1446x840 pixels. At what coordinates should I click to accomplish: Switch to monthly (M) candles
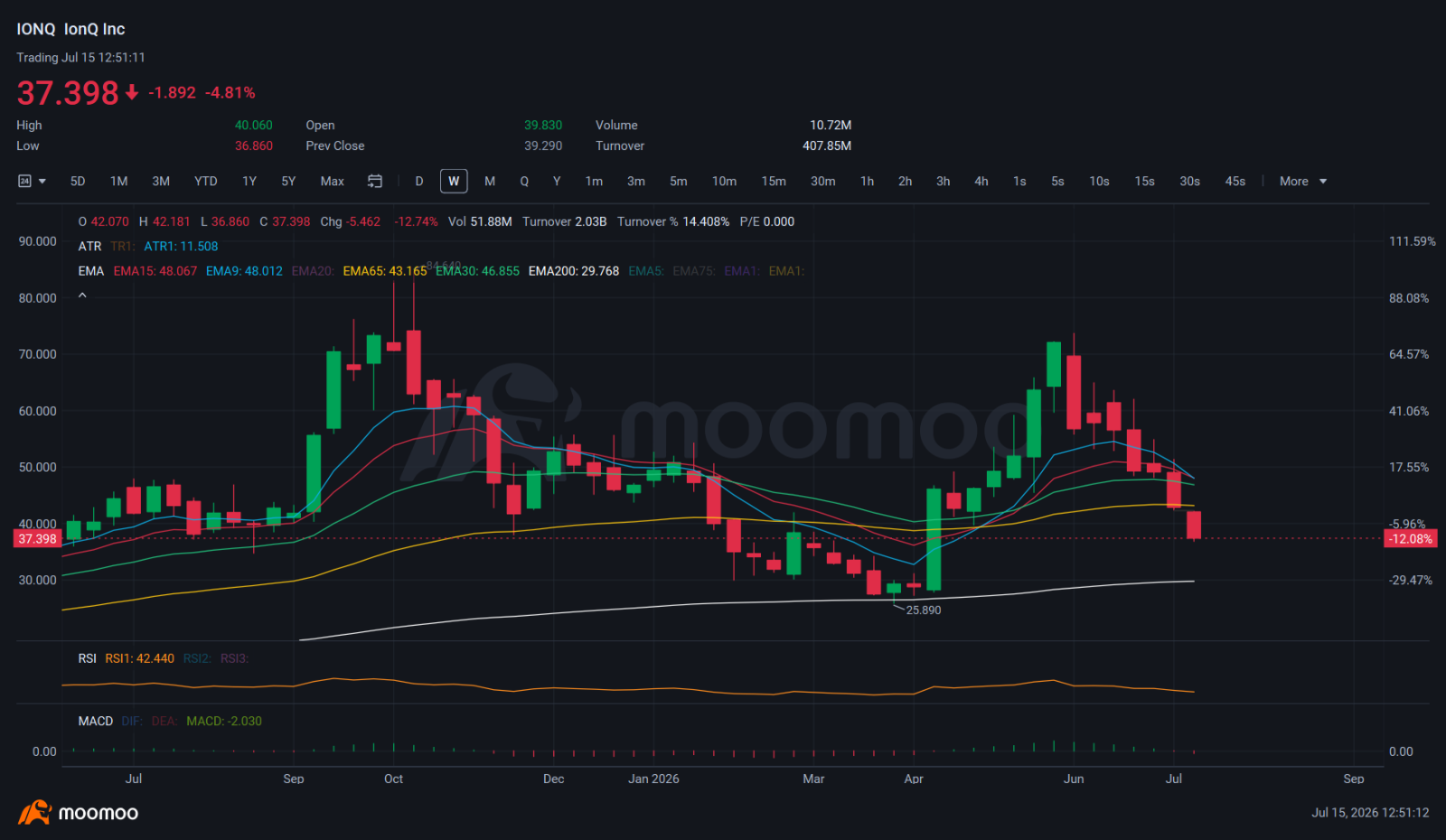pyautogui.click(x=490, y=182)
